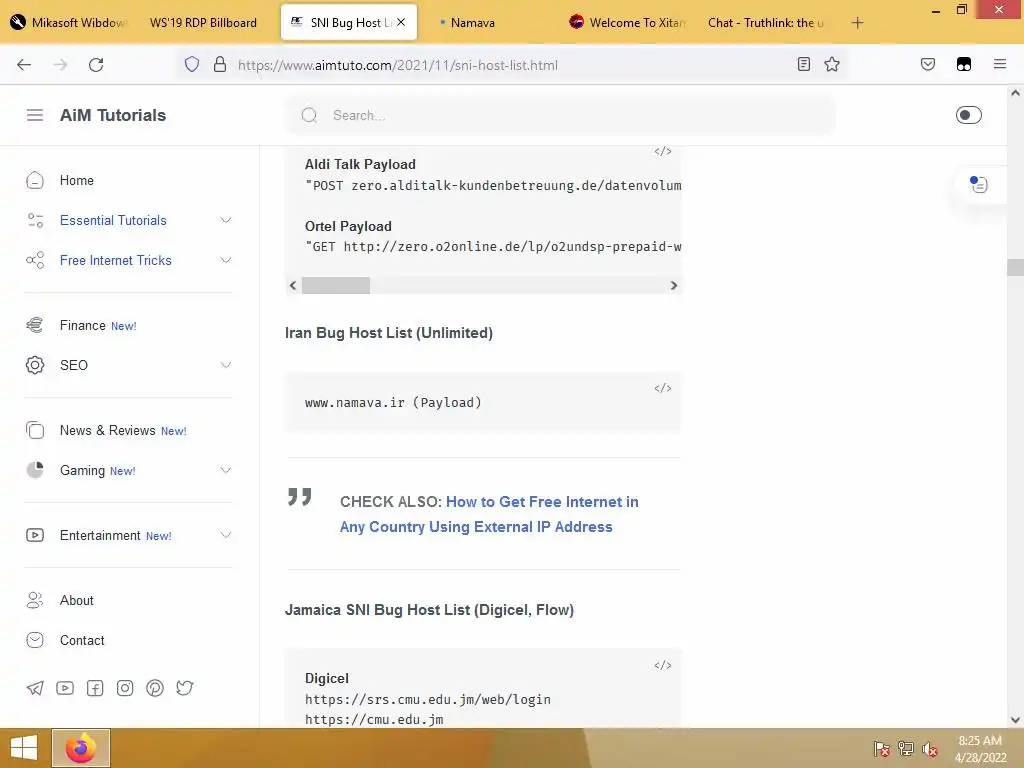Expand Free Internet Tricks submenu

click(225, 260)
